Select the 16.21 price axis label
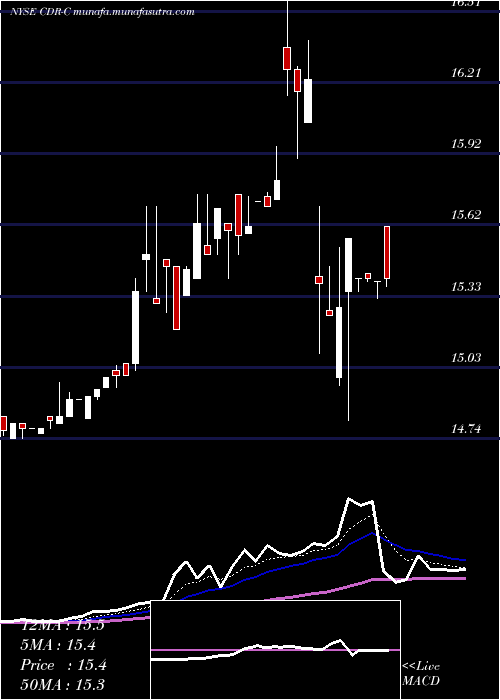This screenshot has height=700, width=500. (x=466, y=73)
